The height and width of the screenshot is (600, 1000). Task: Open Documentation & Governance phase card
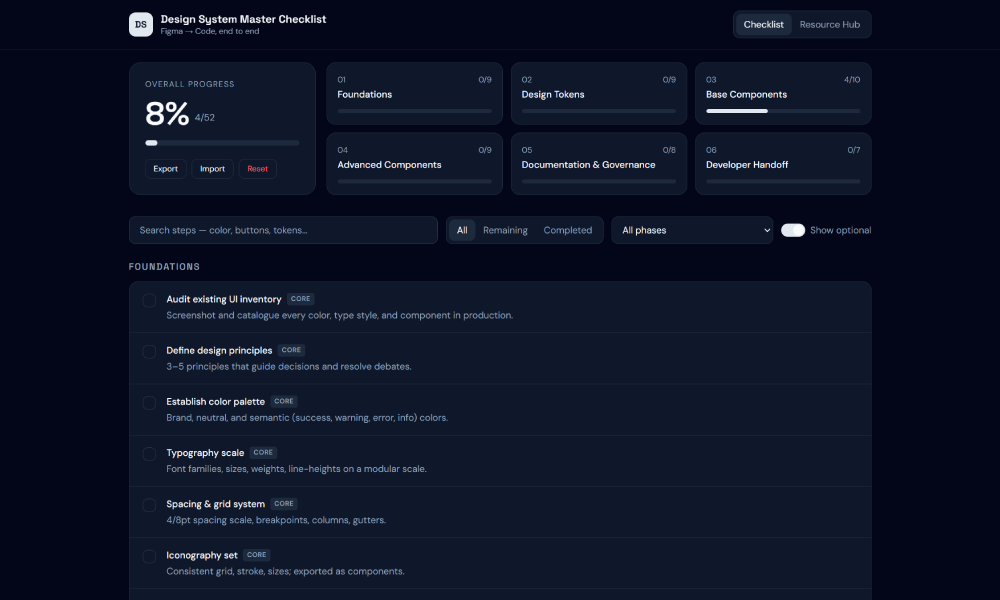point(599,164)
